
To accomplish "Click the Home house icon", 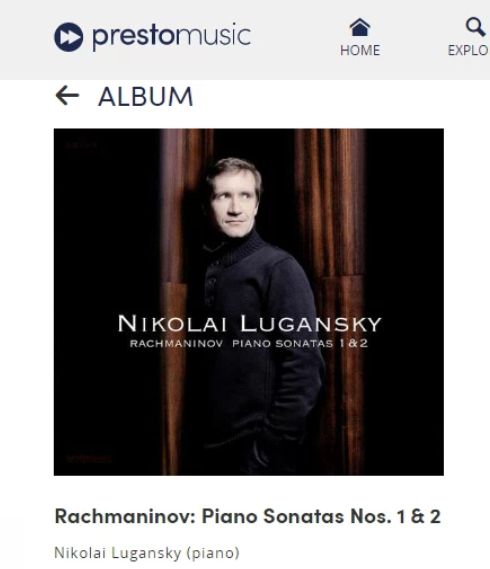I will pos(360,28).
